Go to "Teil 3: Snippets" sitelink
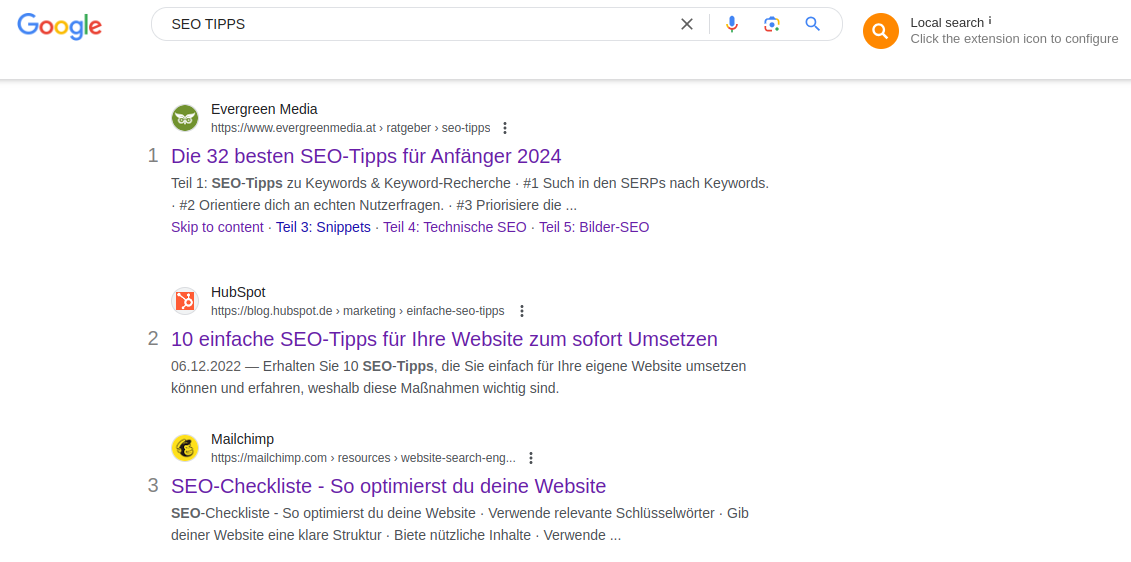 coord(323,227)
